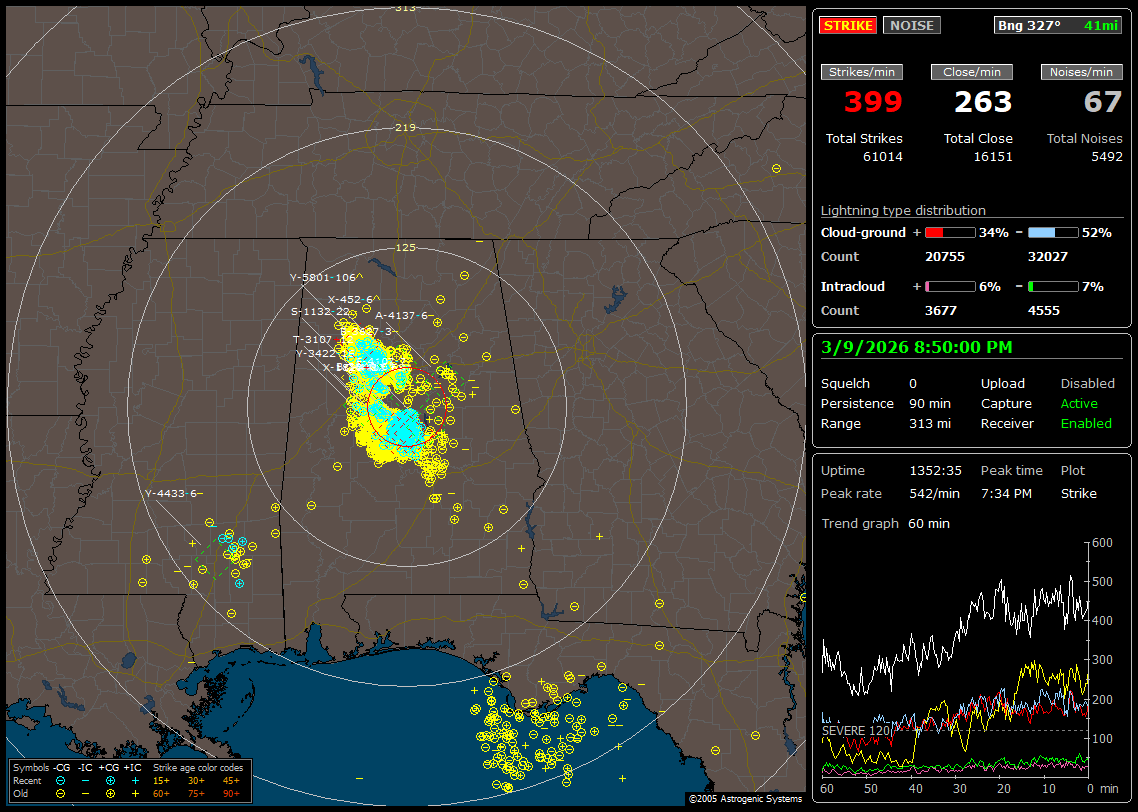This screenshot has height=812, width=1138.
Task: Click the cyan Recent +CG legend symbol
Action: coord(110,780)
